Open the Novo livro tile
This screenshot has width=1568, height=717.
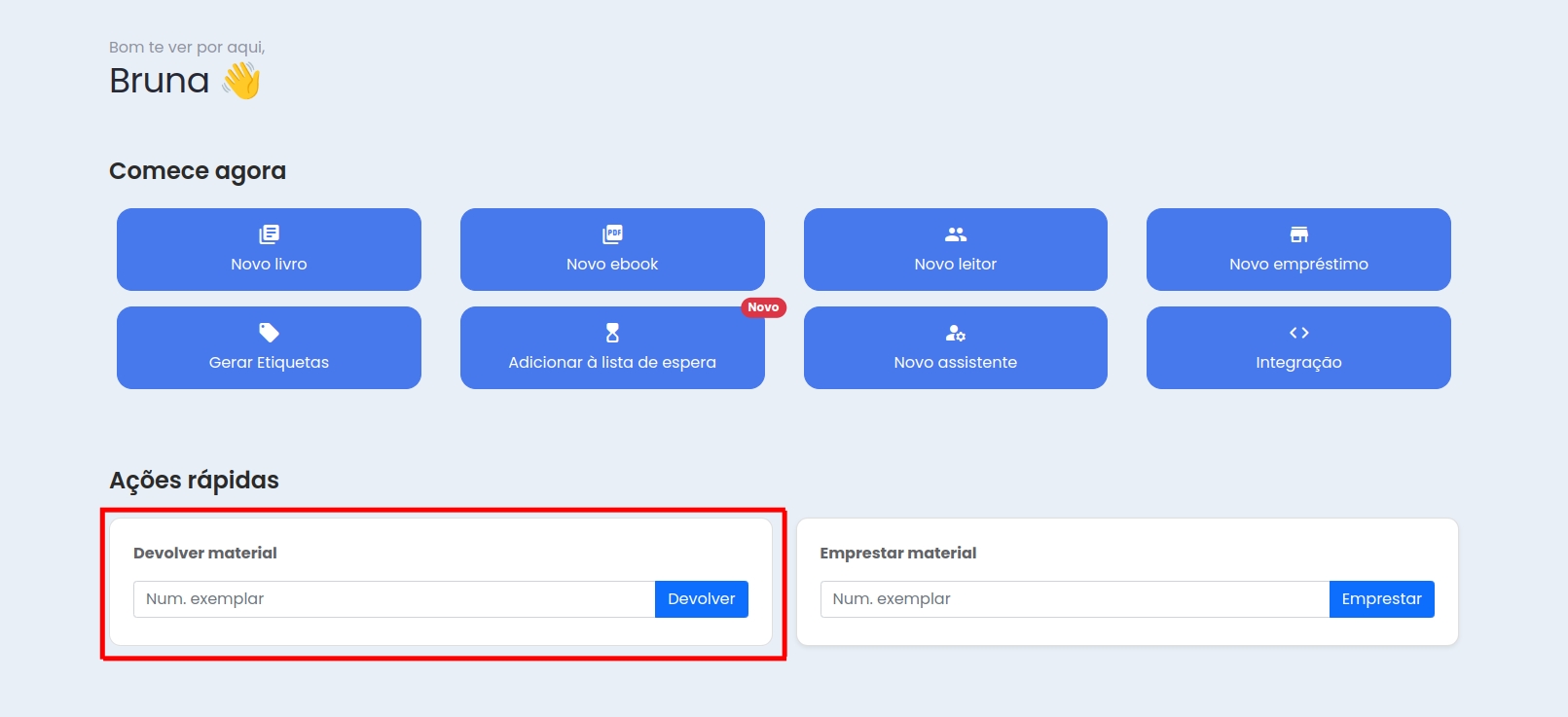click(269, 249)
